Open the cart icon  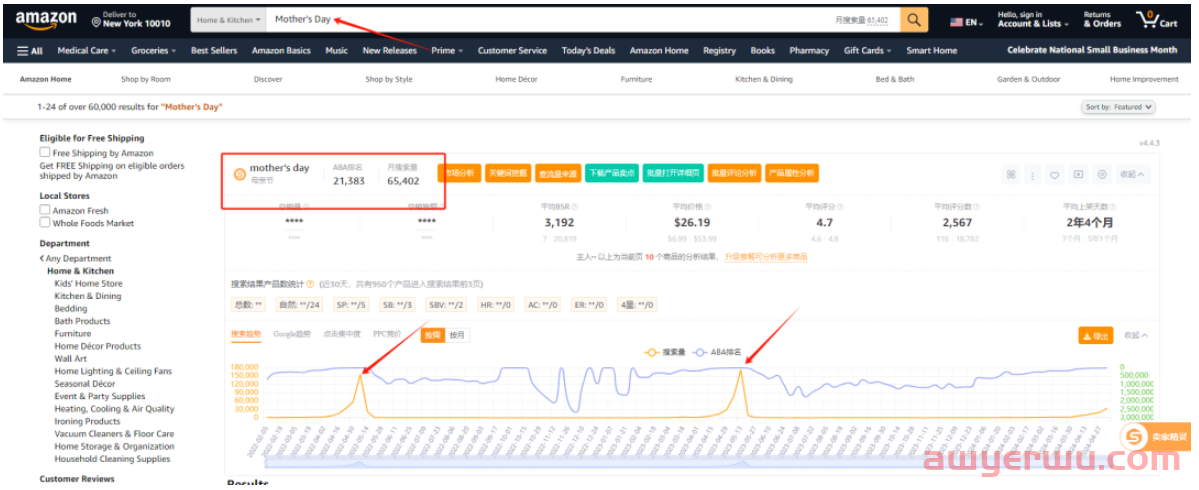[x=1157, y=20]
